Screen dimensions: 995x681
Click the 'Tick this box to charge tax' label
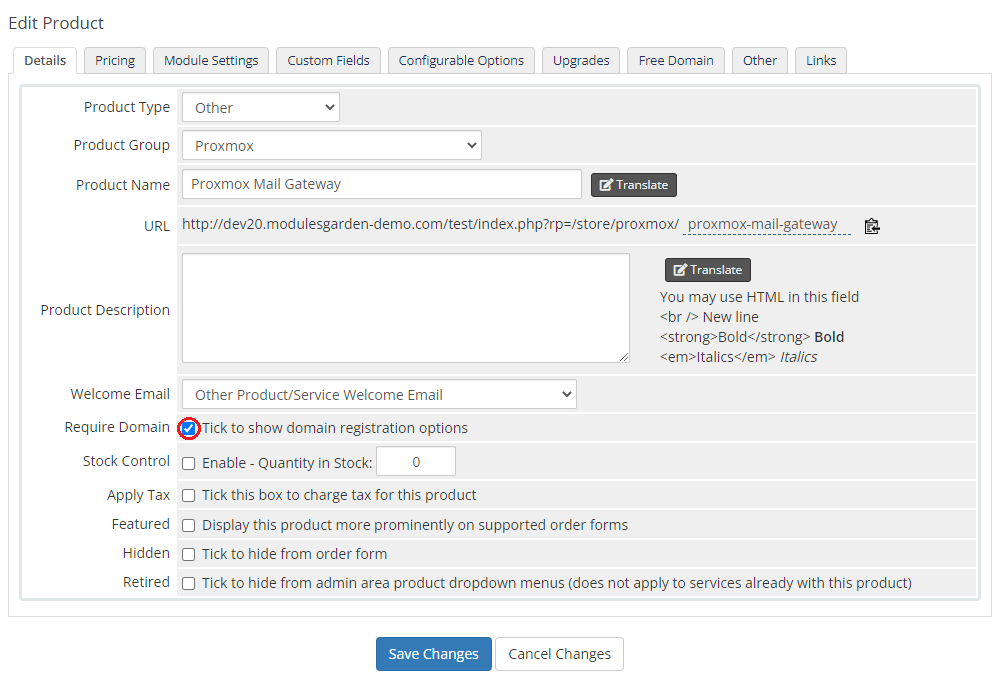click(x=339, y=495)
